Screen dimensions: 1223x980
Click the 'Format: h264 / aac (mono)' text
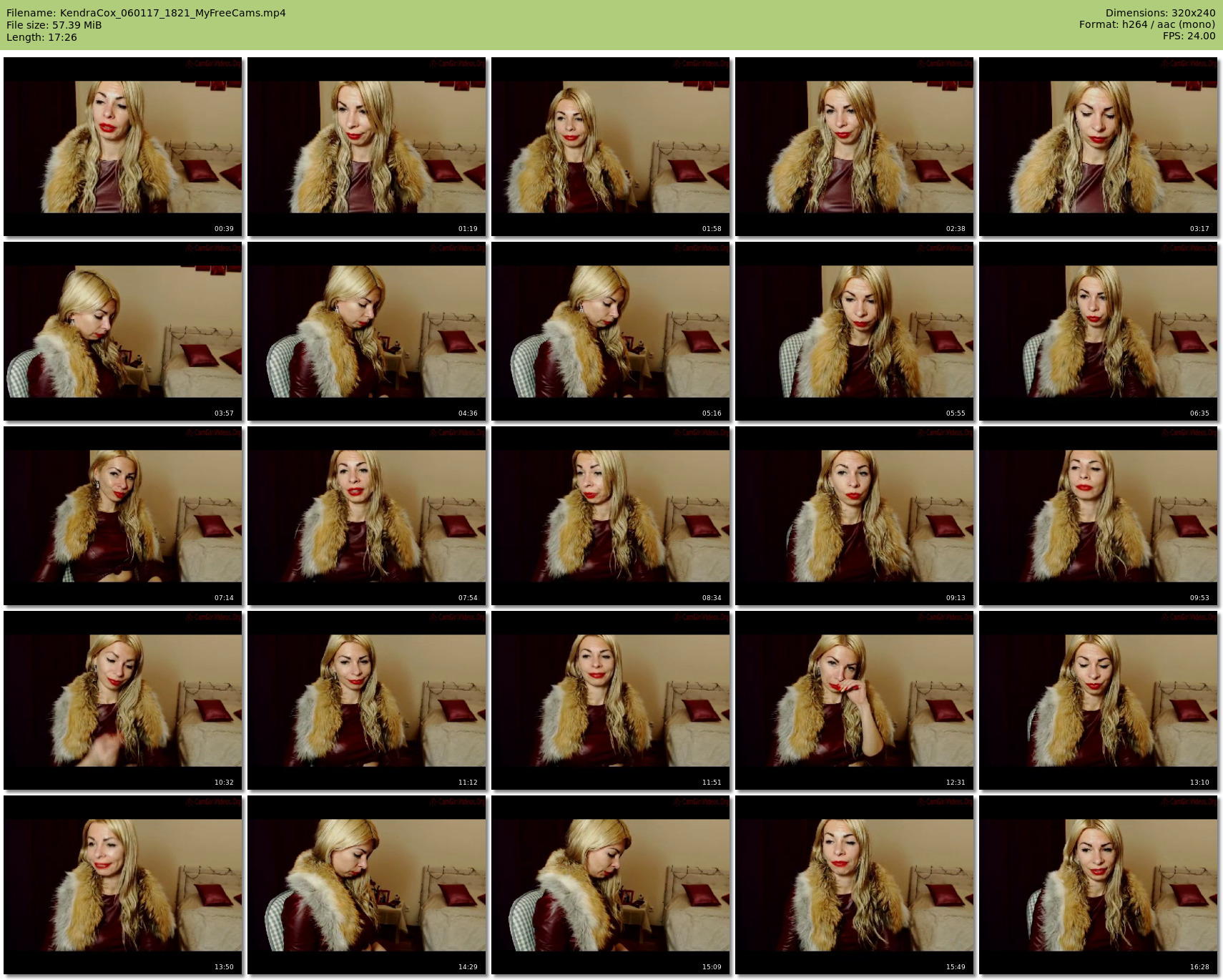[1147, 24]
